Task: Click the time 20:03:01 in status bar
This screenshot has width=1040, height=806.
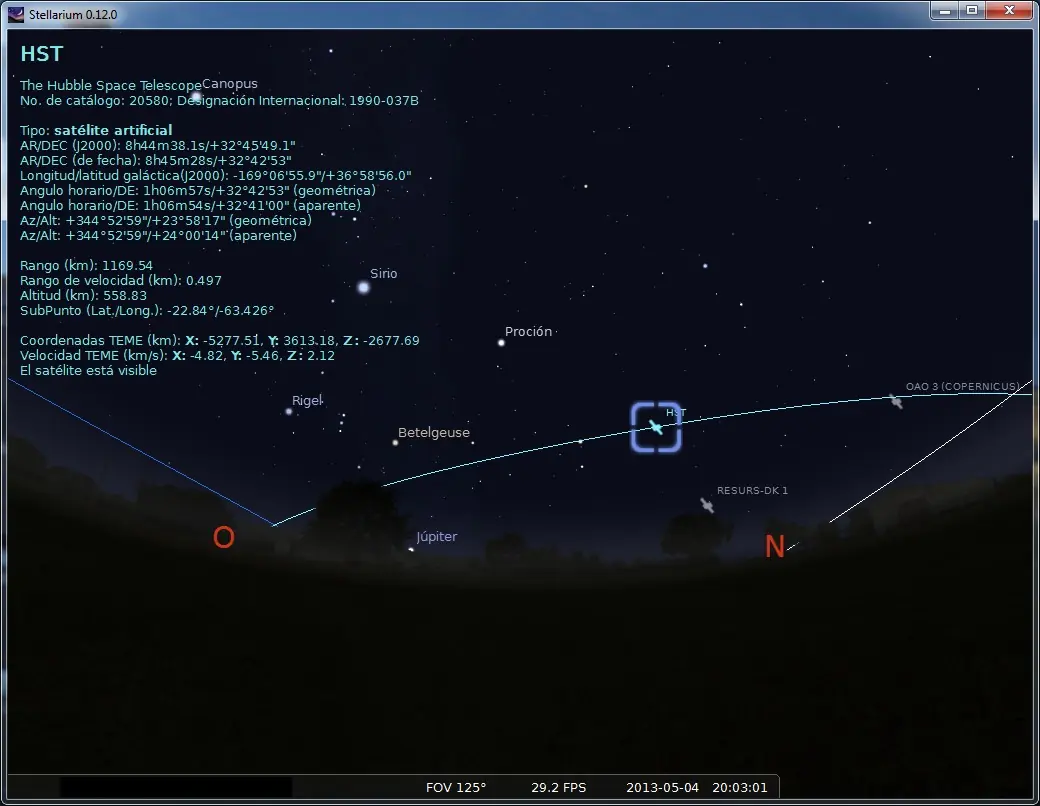Action: 740,787
